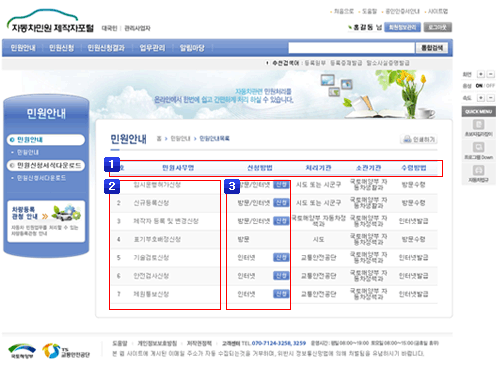The image size is (500, 370).
Task: Open the 임시운행허가신청 table entry
Action: [x=157, y=185]
